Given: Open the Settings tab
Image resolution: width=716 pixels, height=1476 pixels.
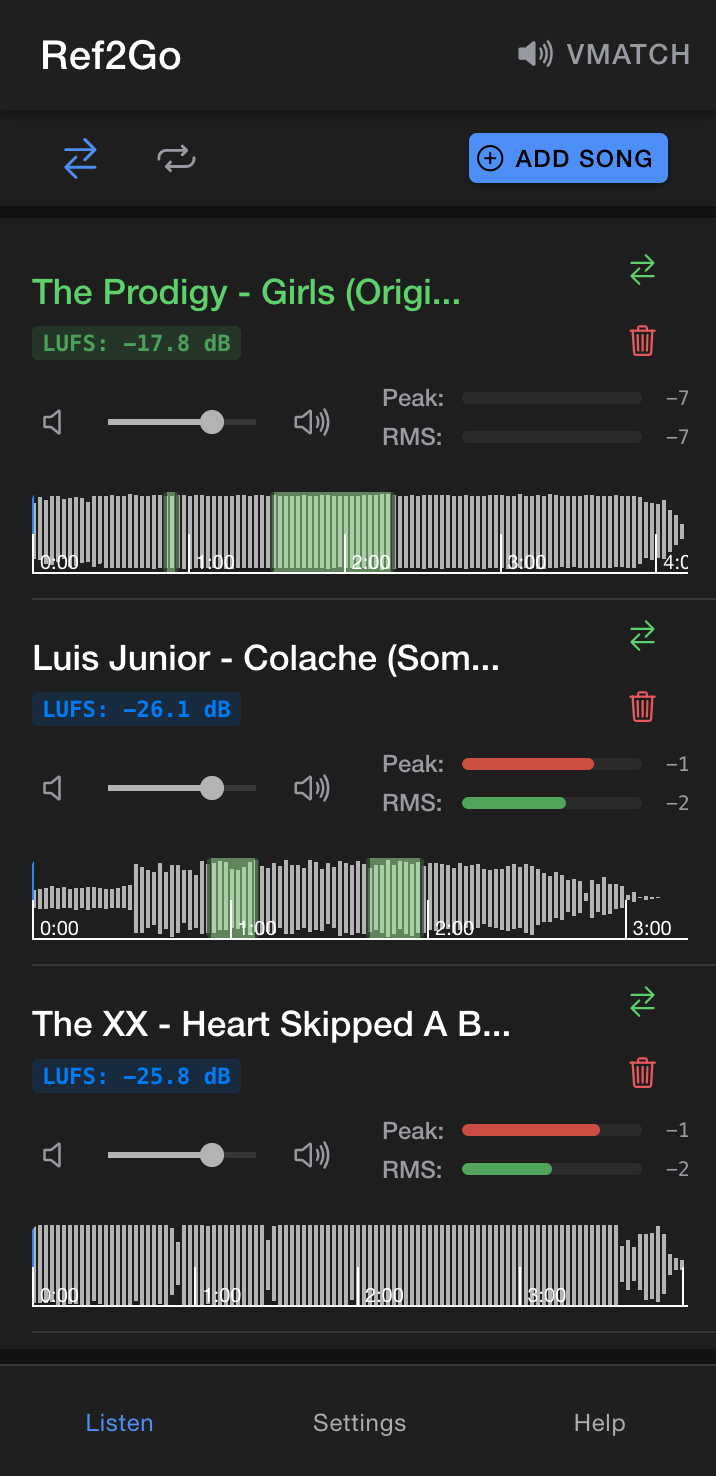Looking at the screenshot, I should [x=359, y=1423].
